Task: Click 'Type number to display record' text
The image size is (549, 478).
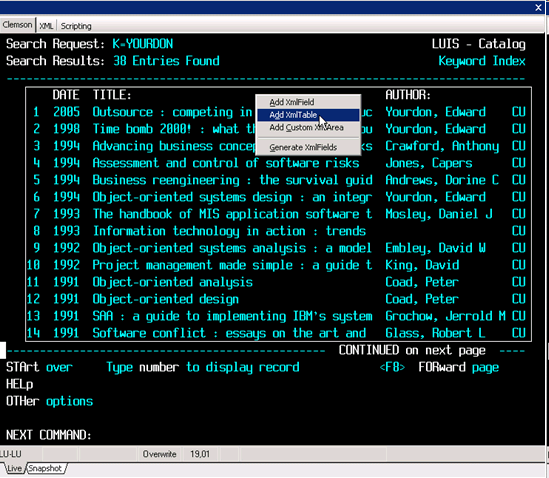Action: pyautogui.click(x=203, y=367)
